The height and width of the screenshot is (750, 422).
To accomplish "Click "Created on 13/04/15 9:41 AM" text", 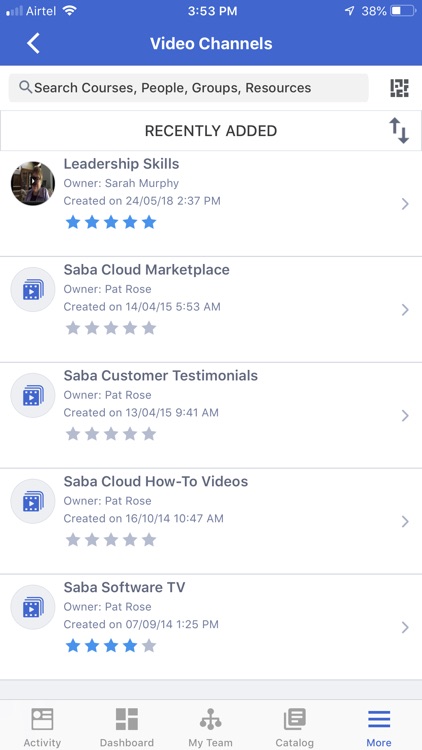I will 141,412.
